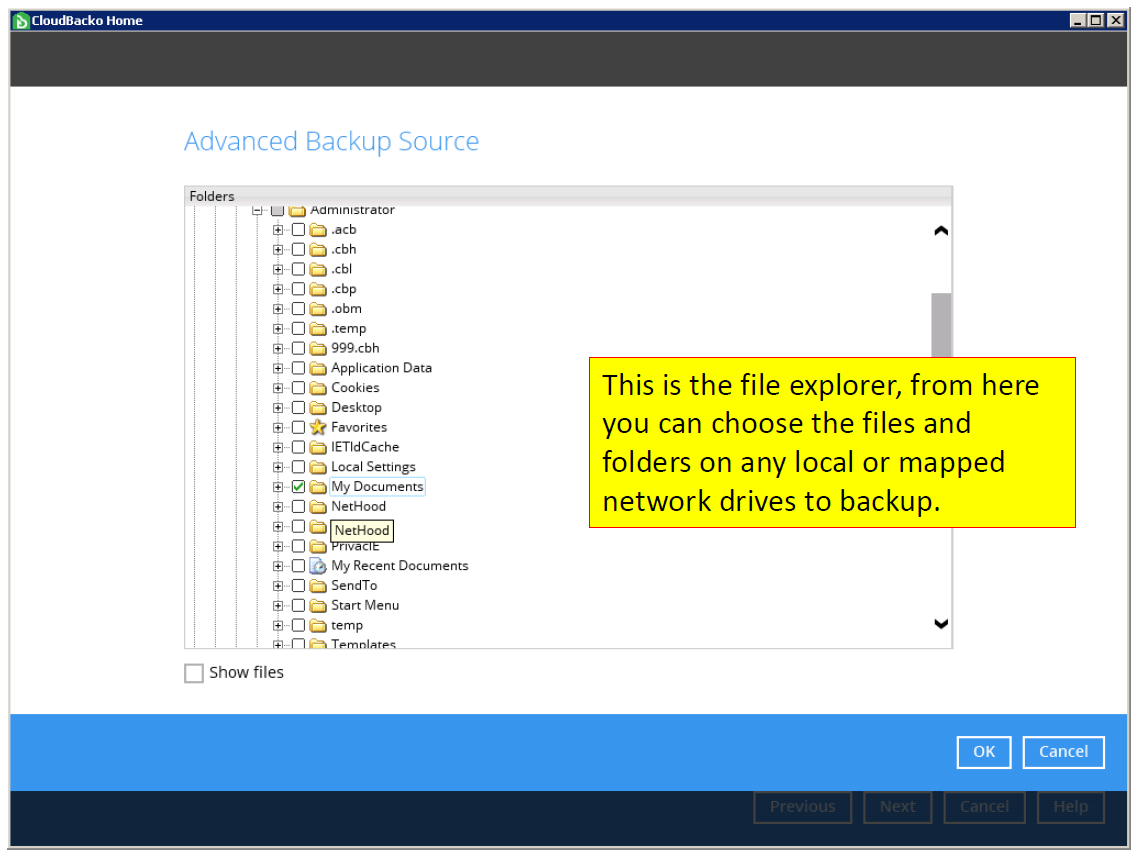Click the Next button
The height and width of the screenshot is (856, 1139).
pos(897,807)
